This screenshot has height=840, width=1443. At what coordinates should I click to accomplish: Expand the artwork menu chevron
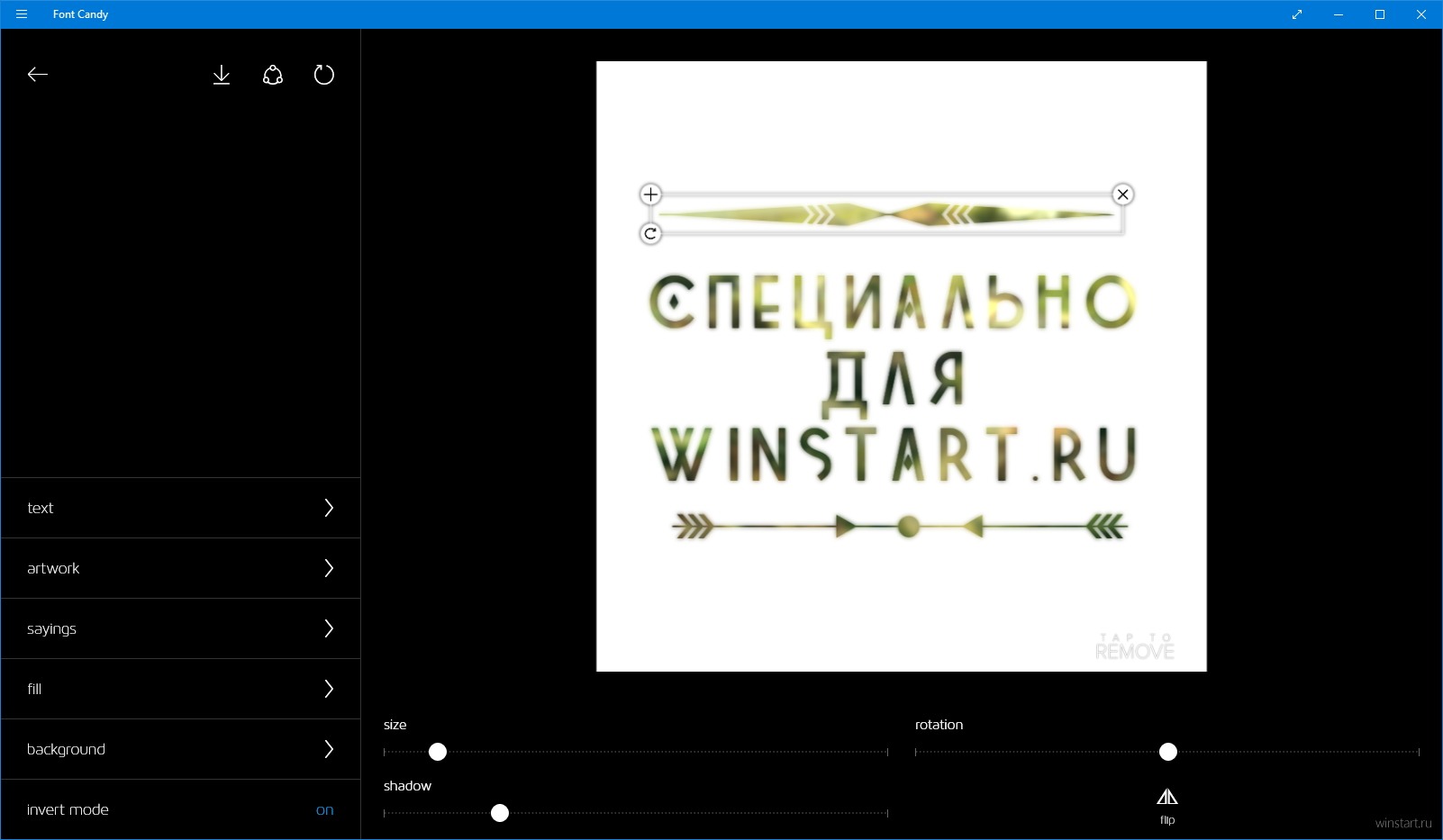pyautogui.click(x=329, y=568)
